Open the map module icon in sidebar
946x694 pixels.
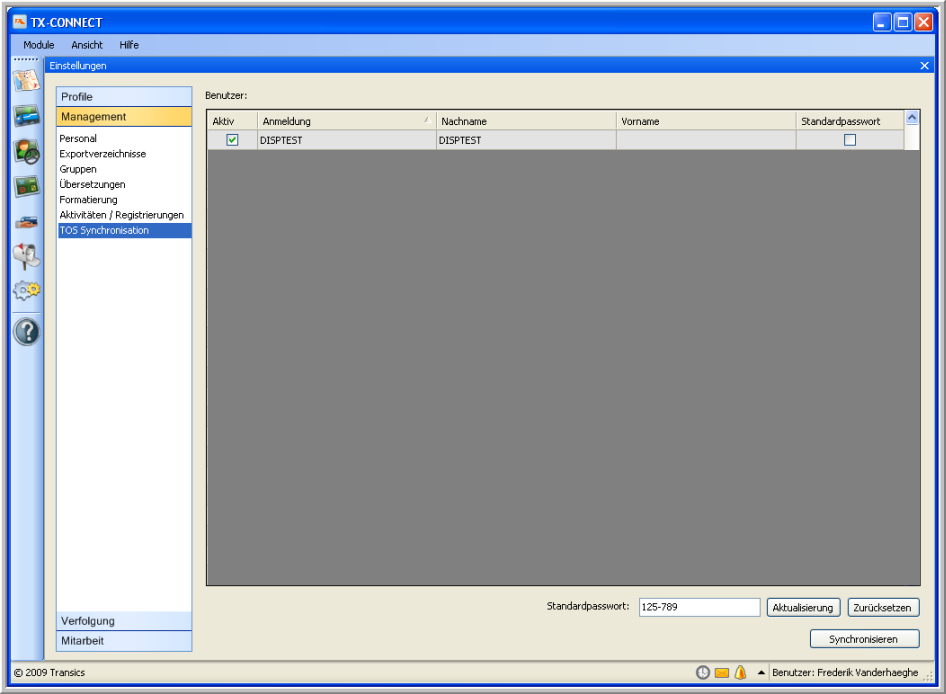pos(27,80)
